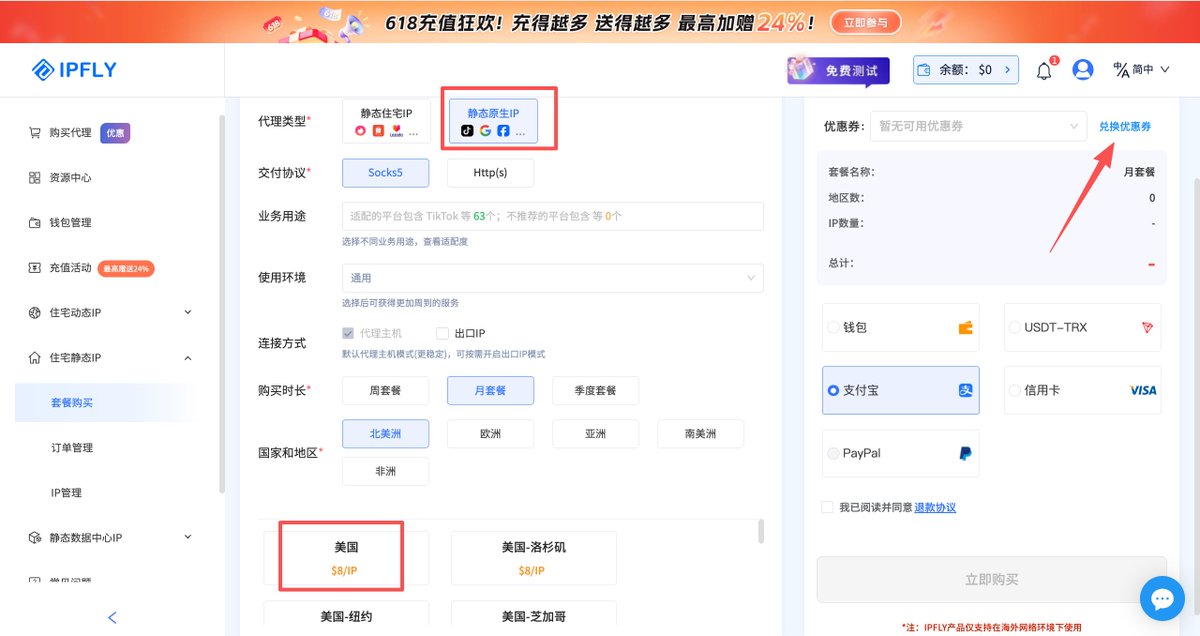Select the 欧洲 region tab
The image size is (1200, 636).
click(490, 433)
